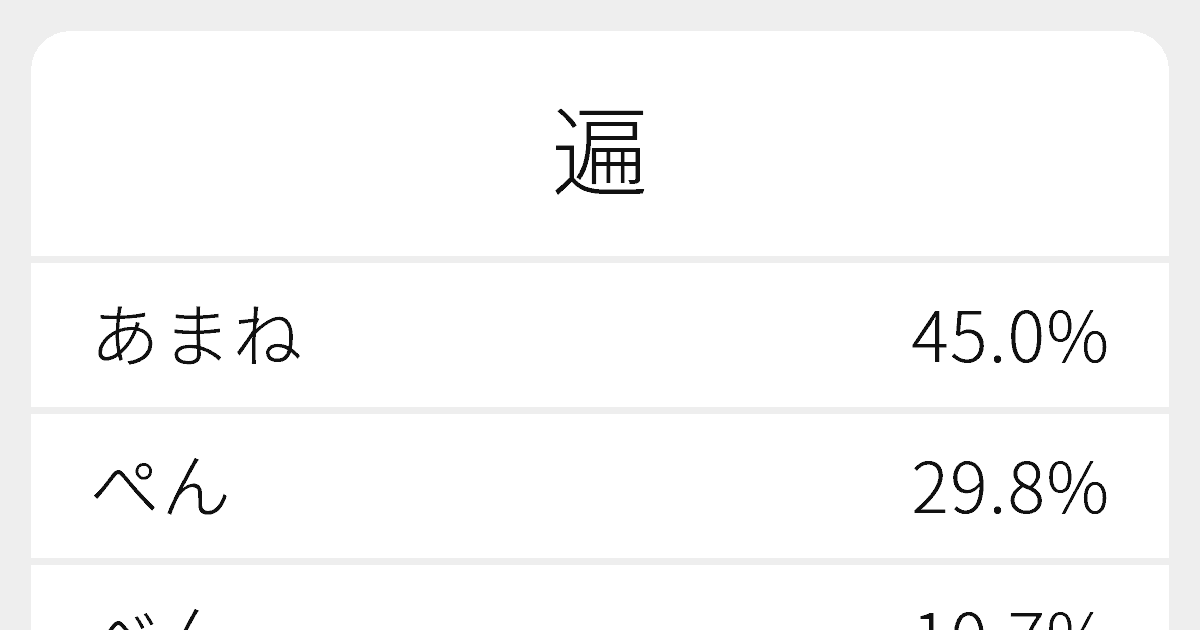This screenshot has height=630, width=1200.
Task: Click the cut-off percentage in bottom row
Action: 1008,621
